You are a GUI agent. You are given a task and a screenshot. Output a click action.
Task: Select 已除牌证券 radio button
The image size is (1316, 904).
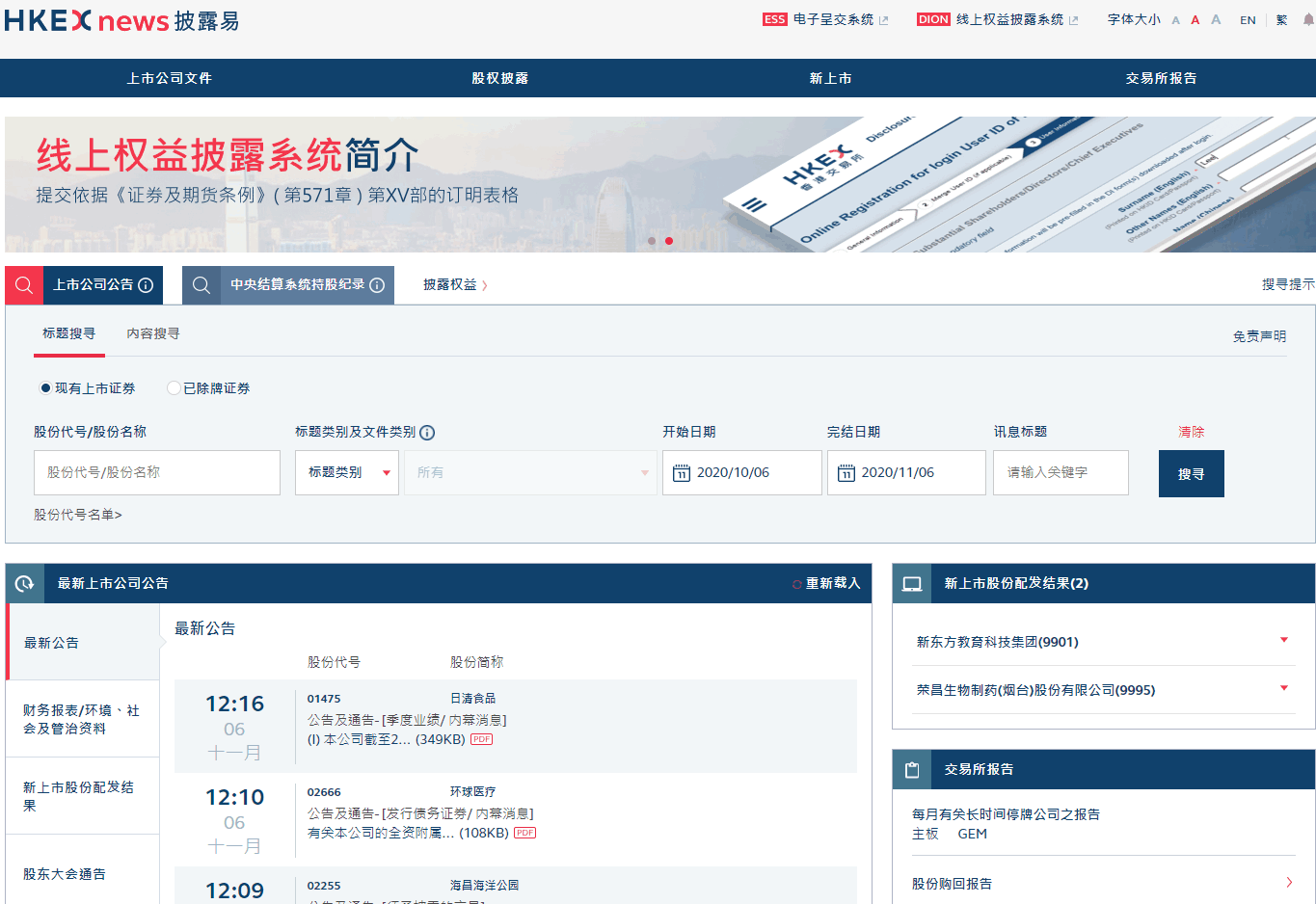(174, 388)
